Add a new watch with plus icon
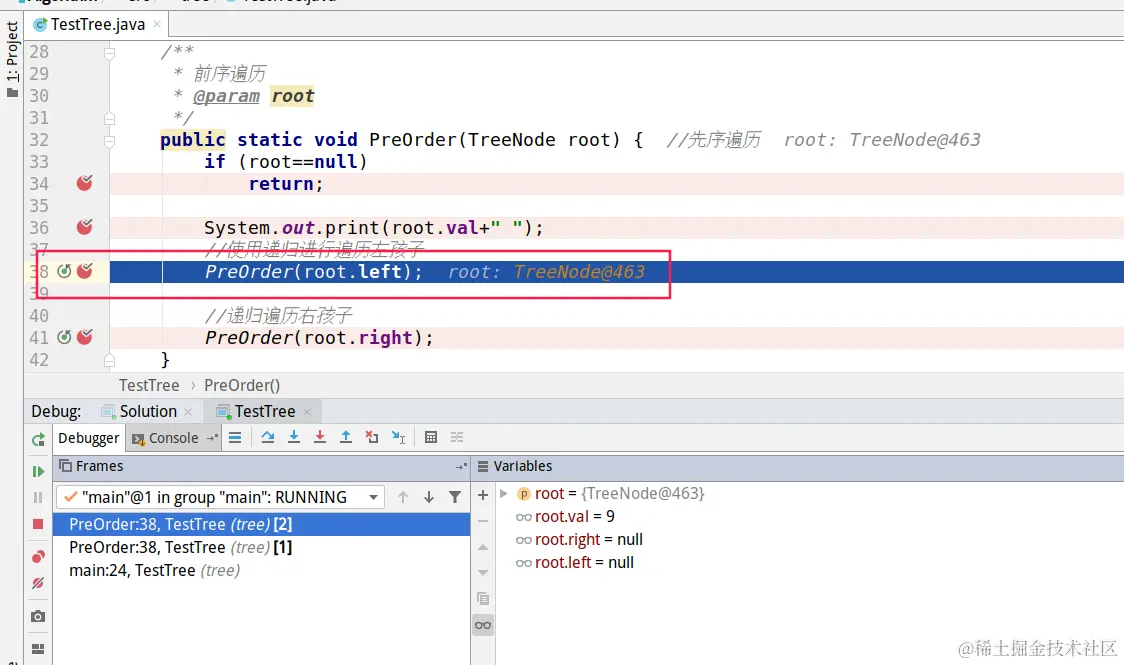Screen dimensions: 1124x665 pos(483,495)
